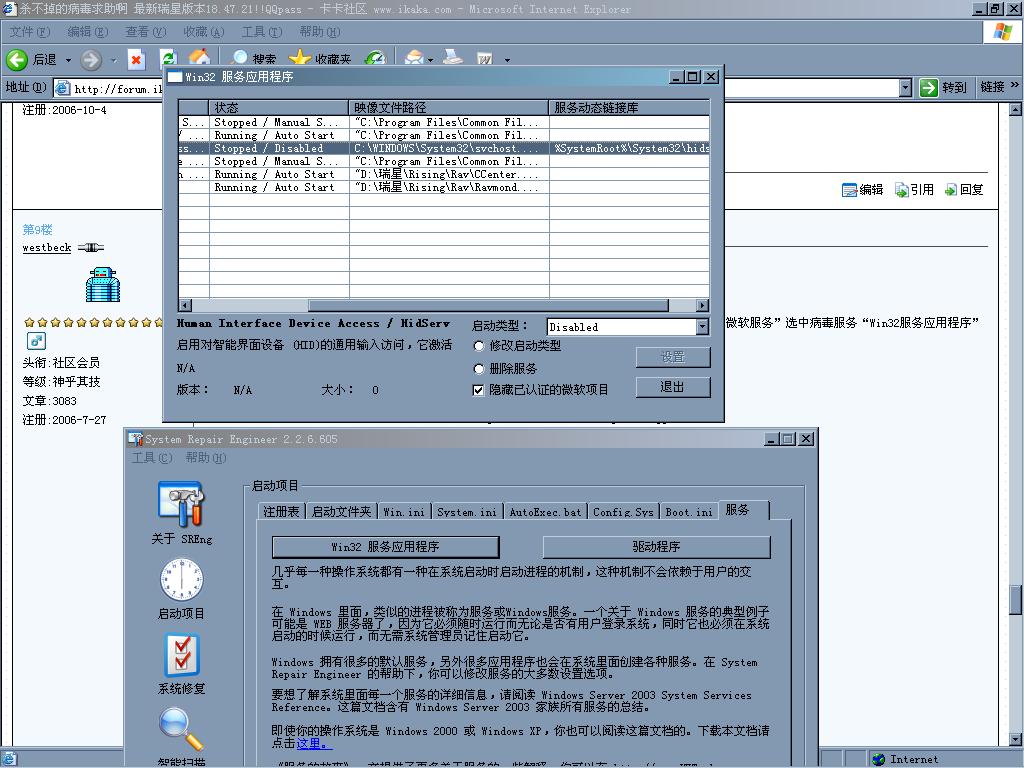The height and width of the screenshot is (768, 1024).
Task: Click the 引用 quote post icon
Action: click(x=902, y=190)
